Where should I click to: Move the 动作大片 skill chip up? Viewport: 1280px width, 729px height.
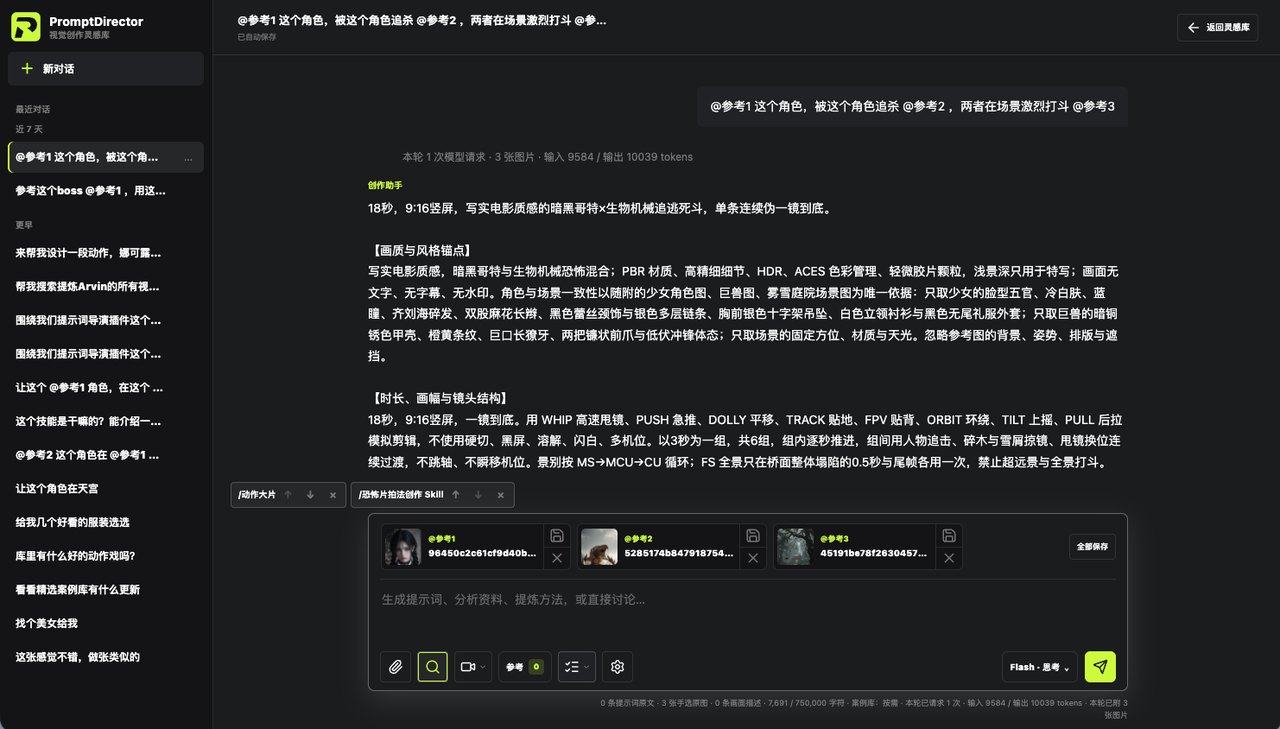pyautogui.click(x=288, y=495)
